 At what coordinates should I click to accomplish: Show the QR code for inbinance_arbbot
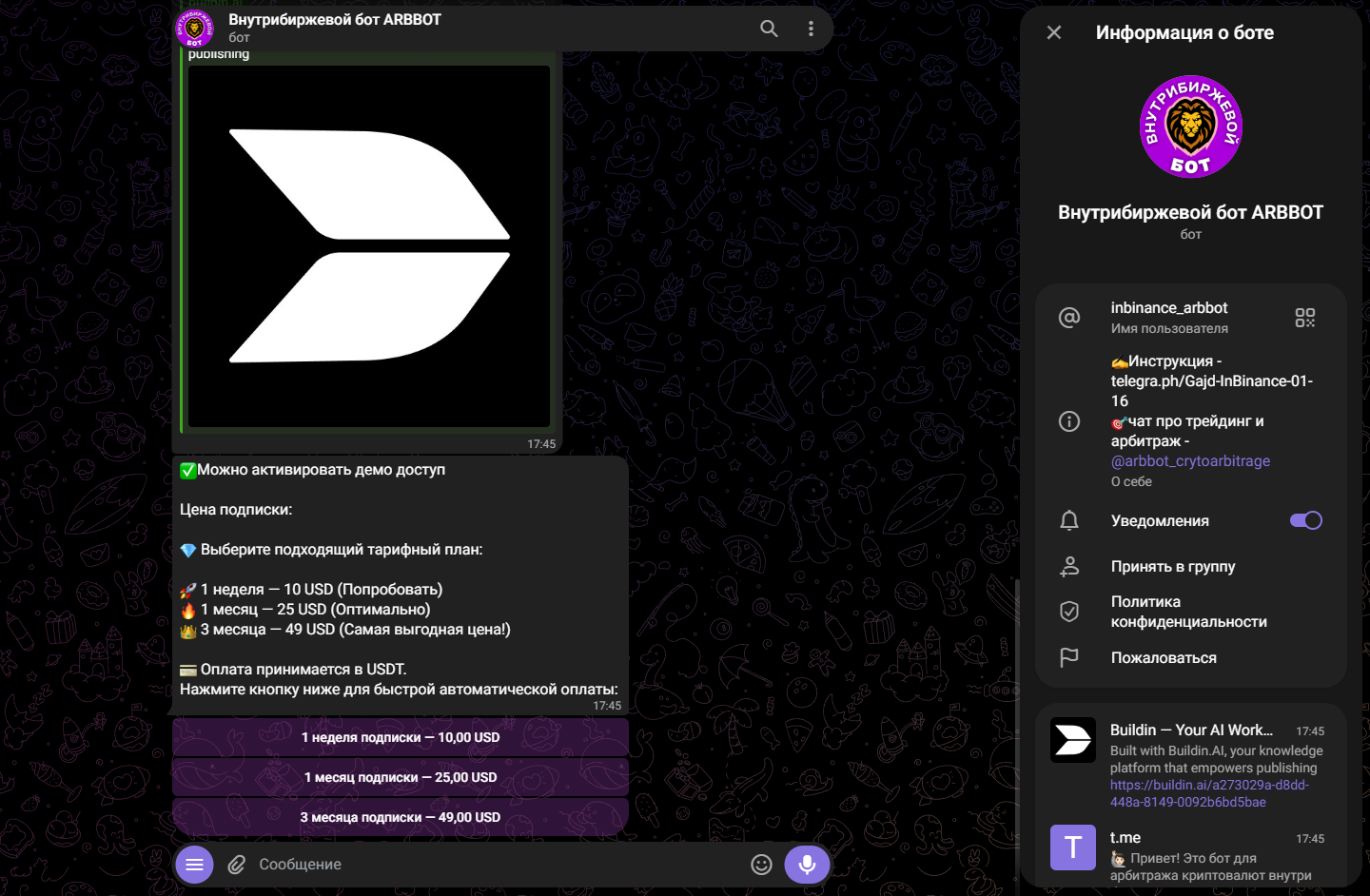tap(1305, 318)
